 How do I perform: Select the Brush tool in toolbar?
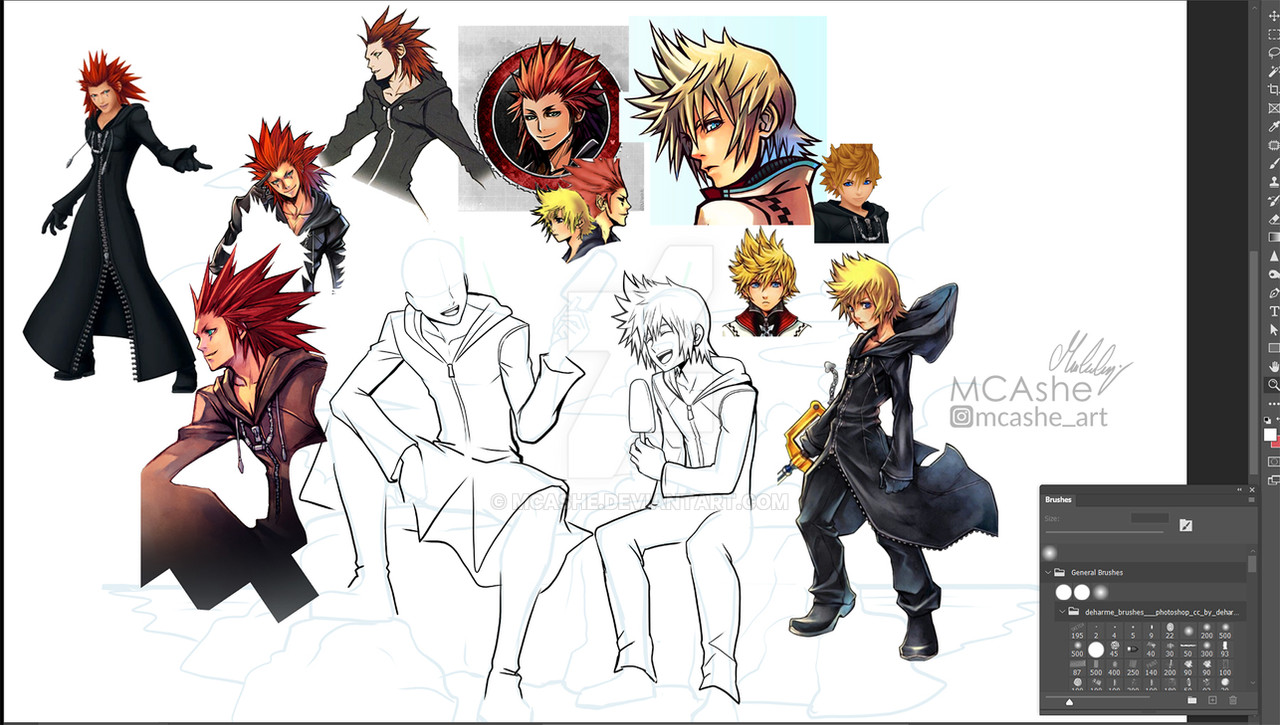1273,162
